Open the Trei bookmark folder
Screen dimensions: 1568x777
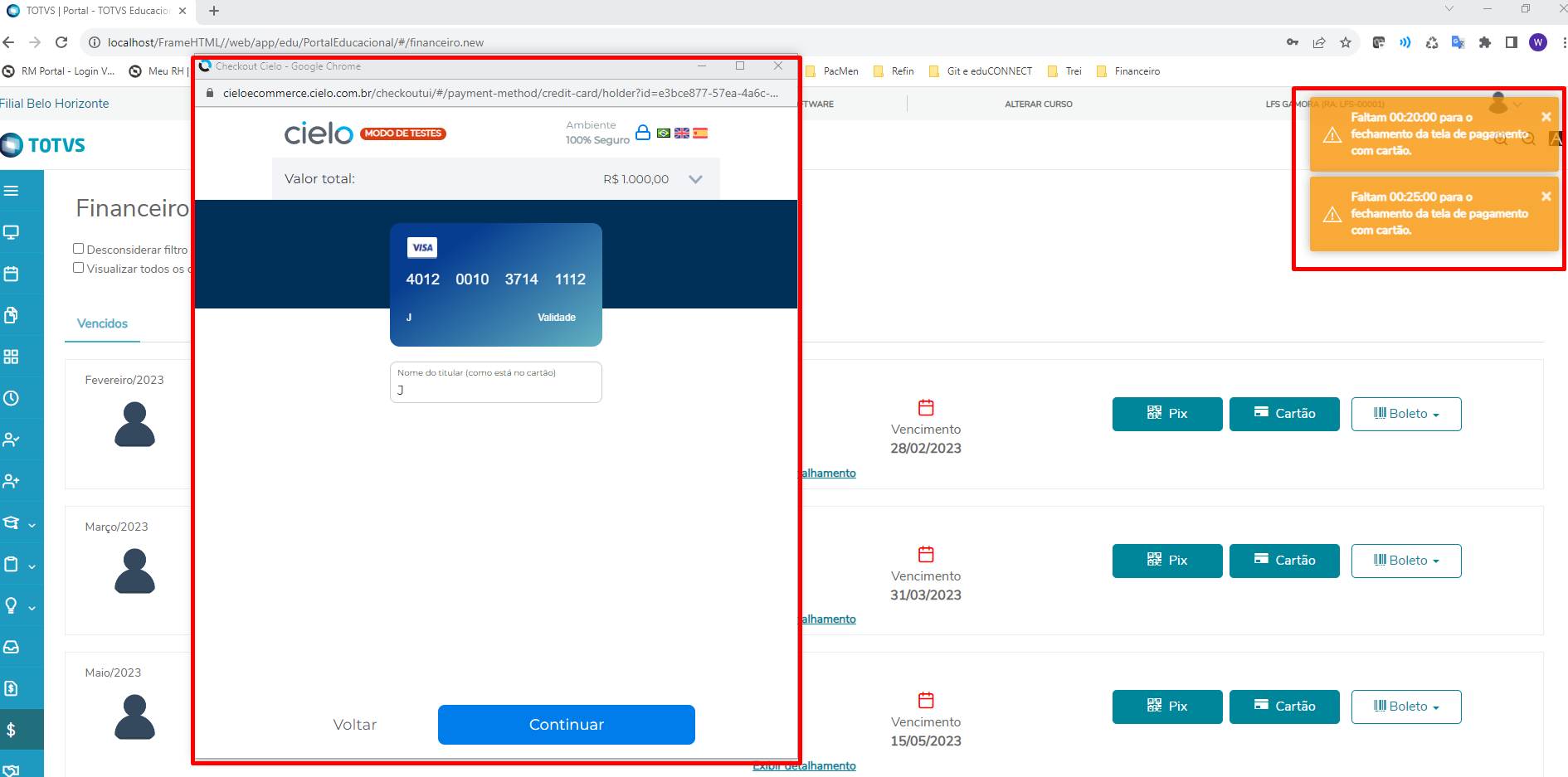(1065, 71)
